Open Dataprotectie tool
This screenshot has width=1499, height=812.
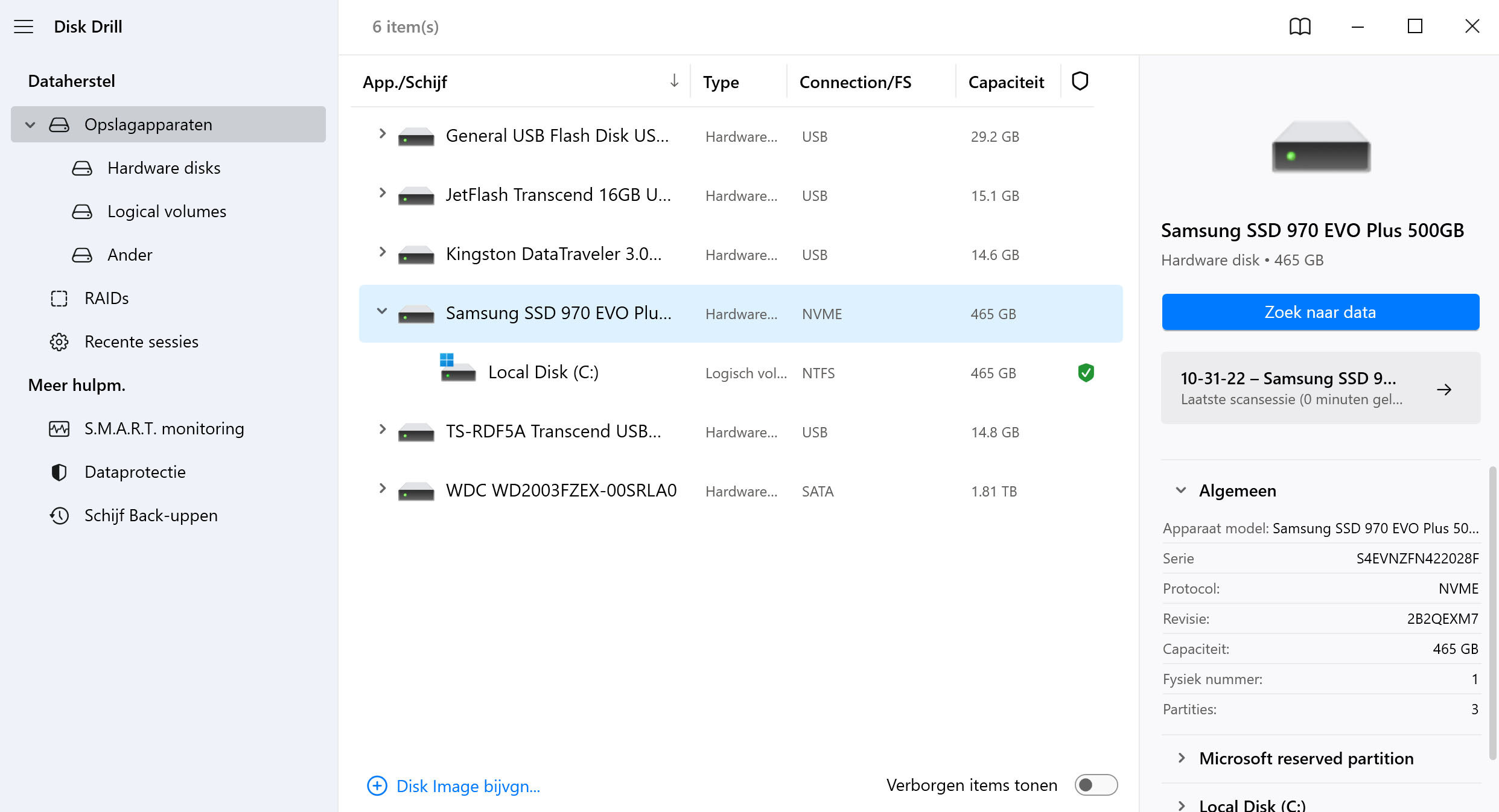click(x=135, y=472)
